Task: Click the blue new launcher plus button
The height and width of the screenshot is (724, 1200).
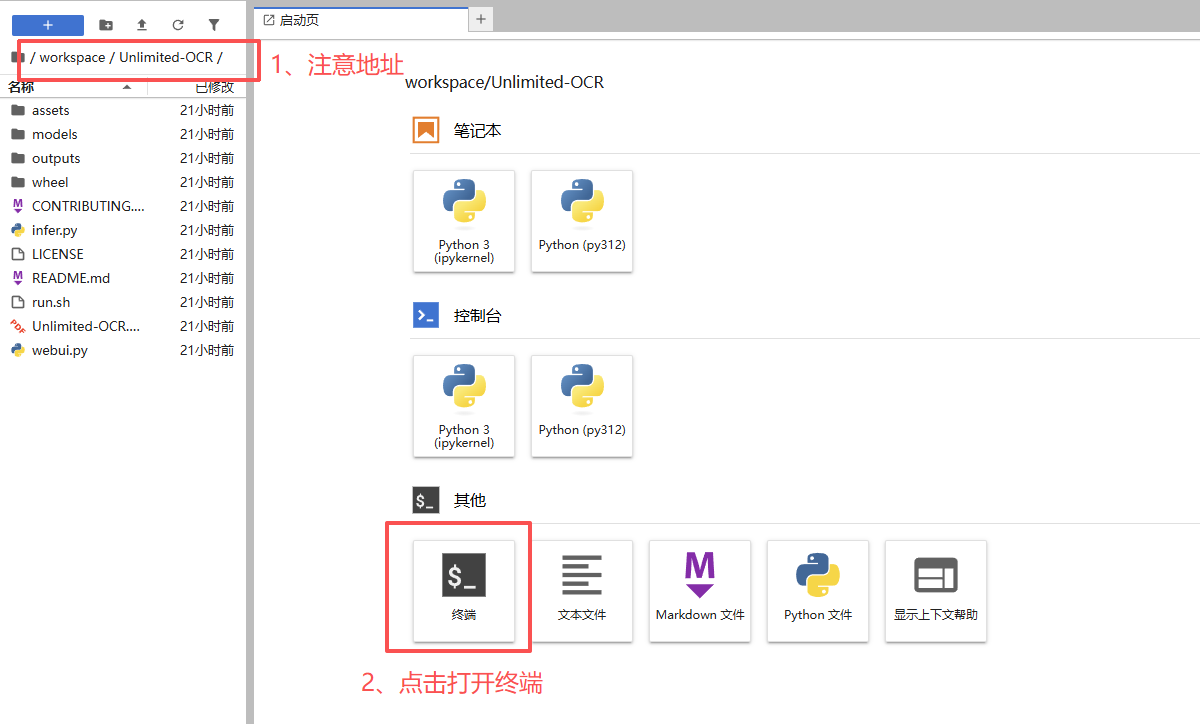Action: tap(48, 25)
